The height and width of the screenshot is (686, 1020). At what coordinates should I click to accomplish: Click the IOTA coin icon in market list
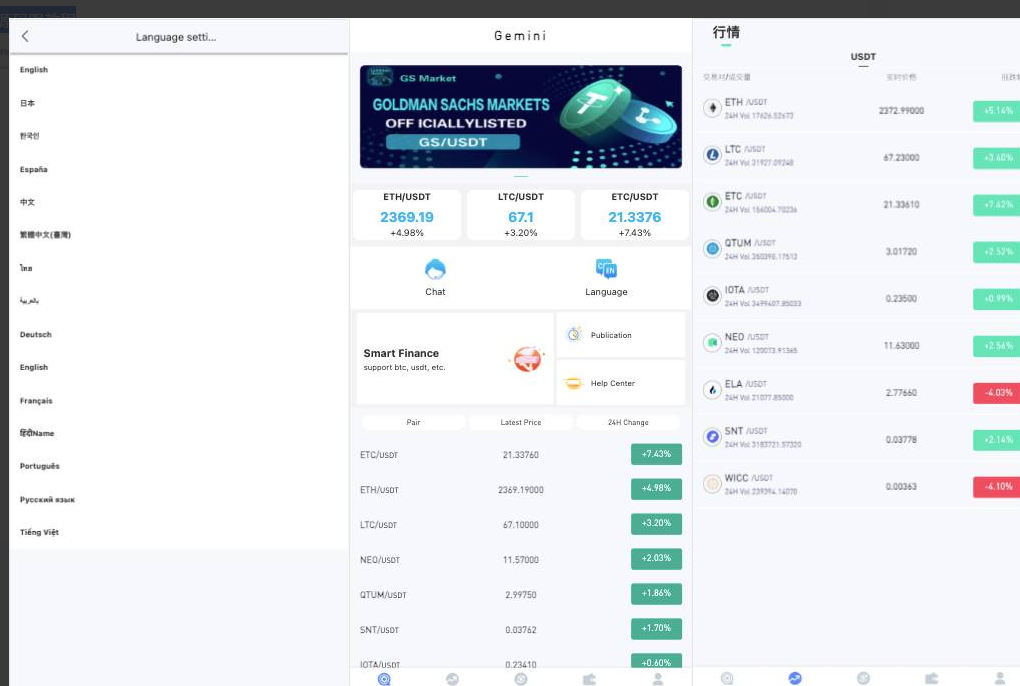(x=712, y=296)
